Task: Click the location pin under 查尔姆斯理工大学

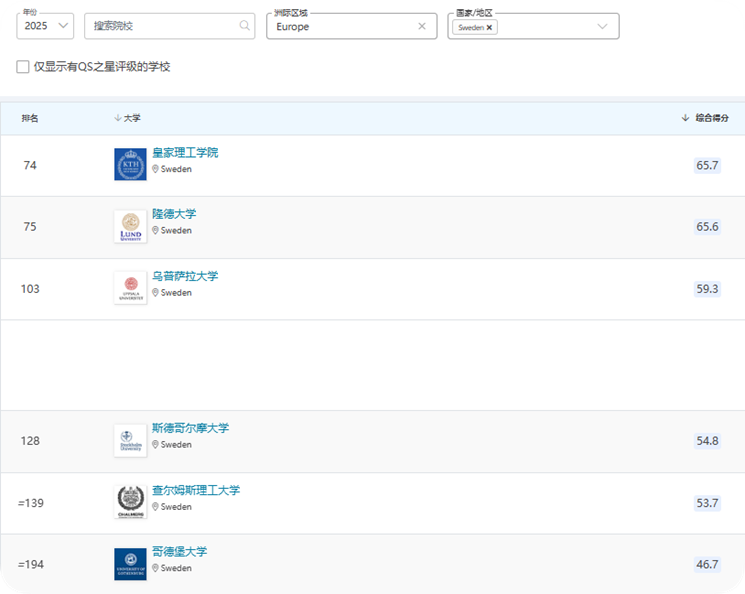Action: point(155,507)
